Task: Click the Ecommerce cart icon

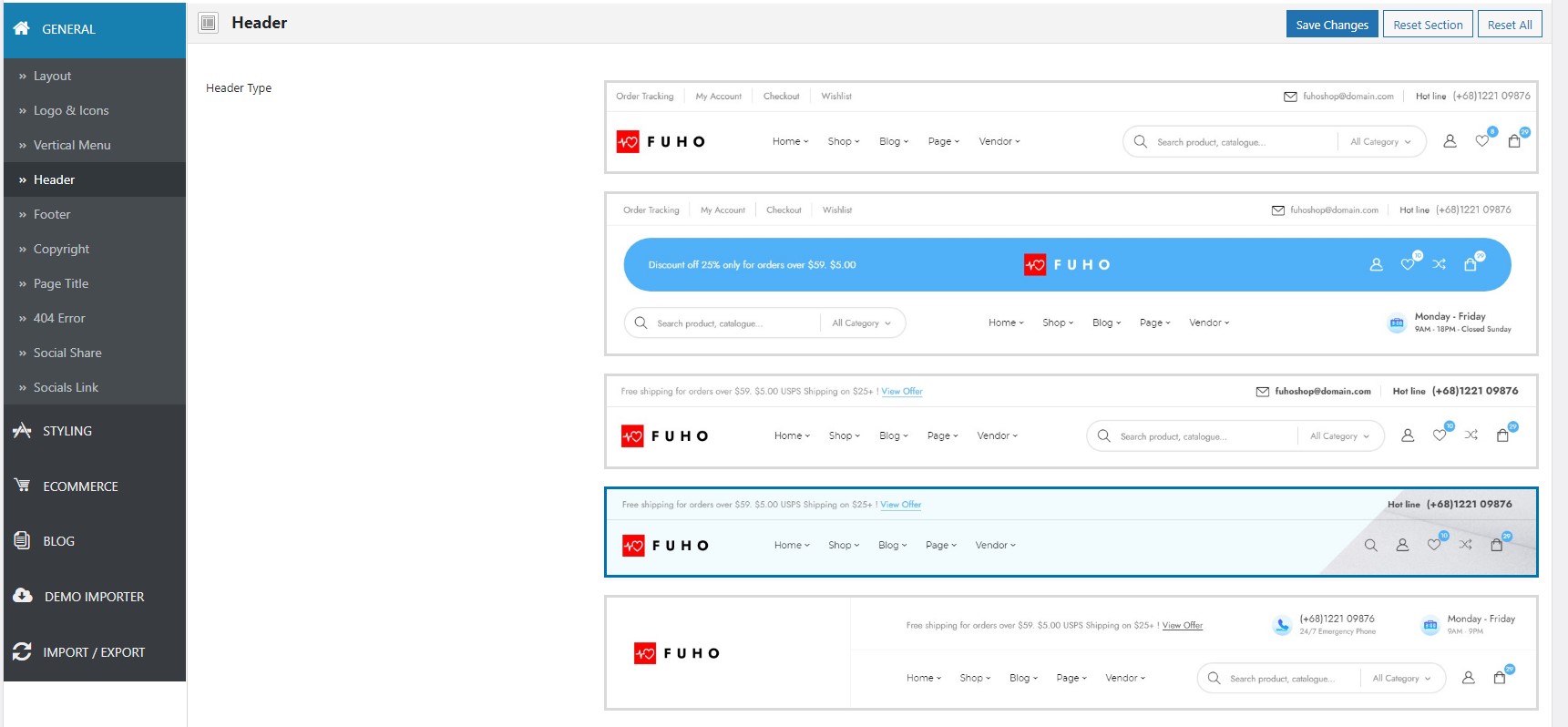Action: tap(22, 485)
